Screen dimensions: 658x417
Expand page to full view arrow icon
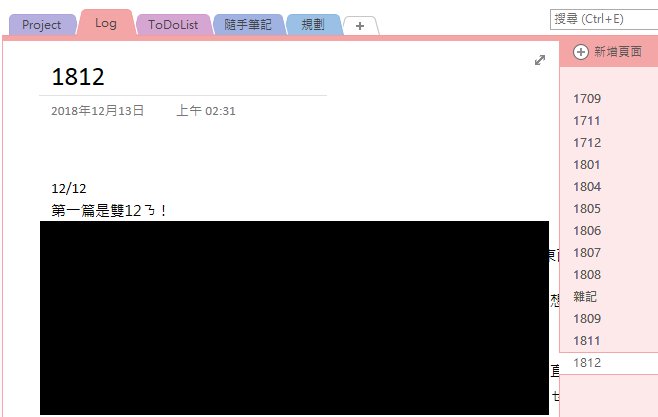[x=540, y=60]
